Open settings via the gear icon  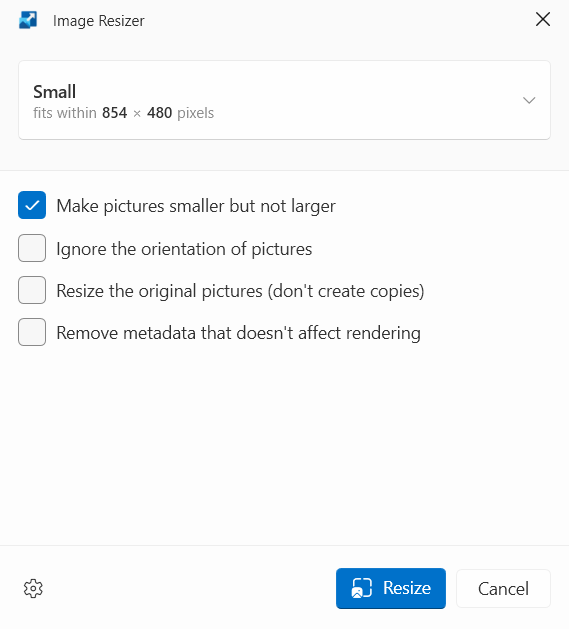tap(33, 588)
